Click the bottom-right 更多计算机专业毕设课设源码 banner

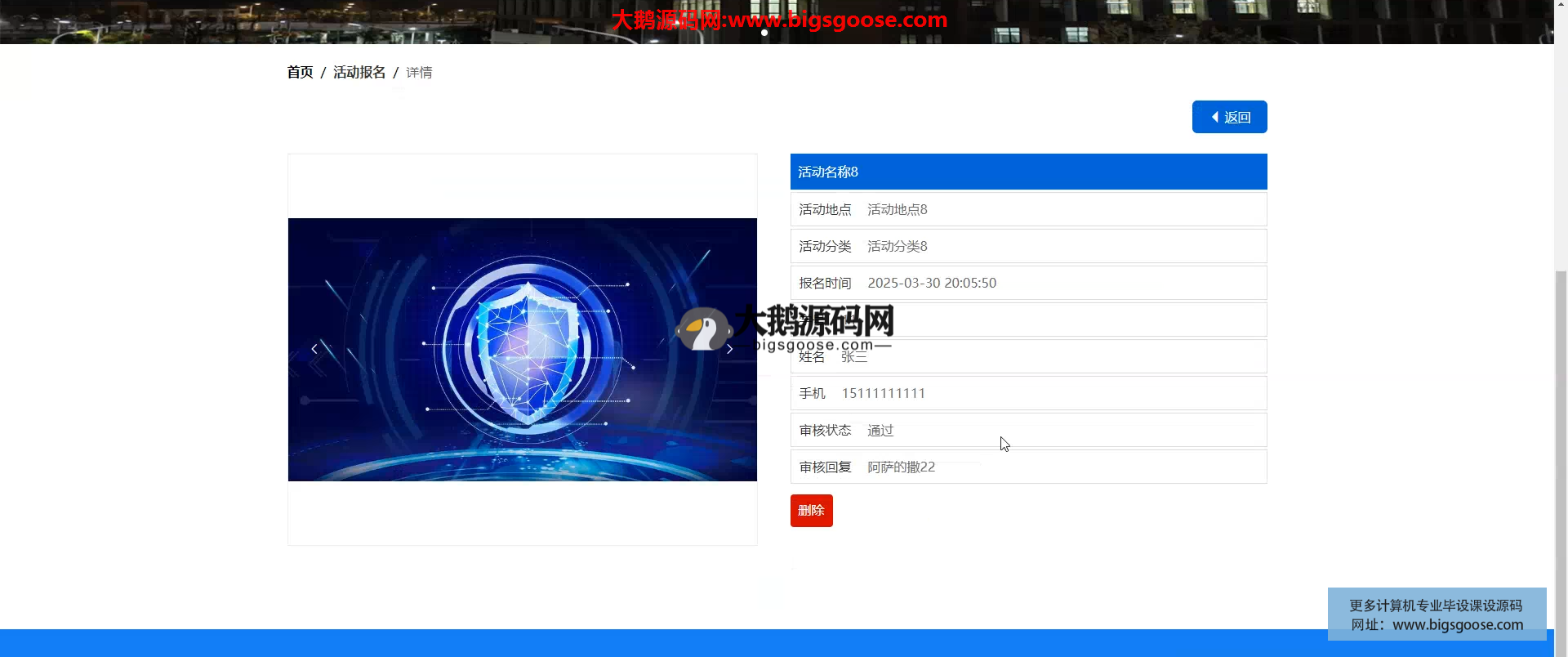(1437, 615)
